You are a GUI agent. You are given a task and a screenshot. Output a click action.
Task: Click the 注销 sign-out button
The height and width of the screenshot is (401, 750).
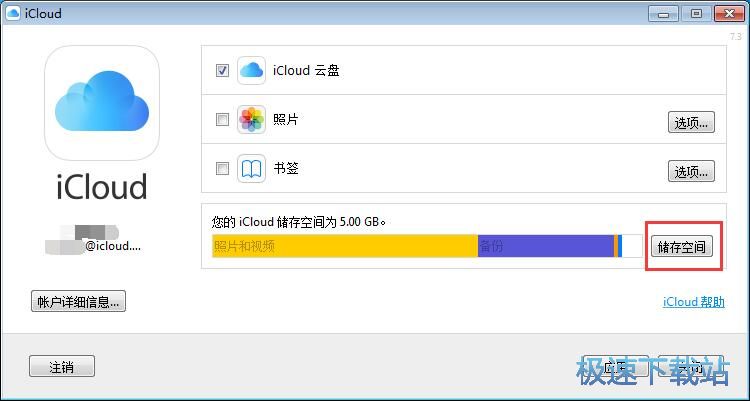(x=62, y=367)
